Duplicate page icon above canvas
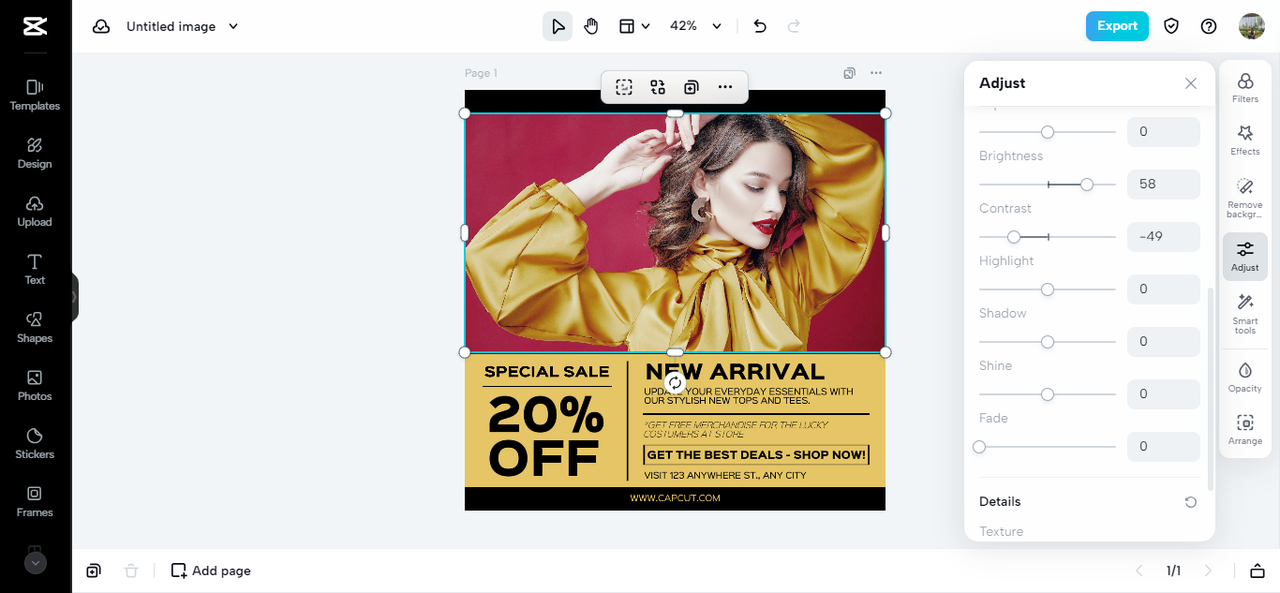This screenshot has width=1280, height=593. click(x=849, y=73)
